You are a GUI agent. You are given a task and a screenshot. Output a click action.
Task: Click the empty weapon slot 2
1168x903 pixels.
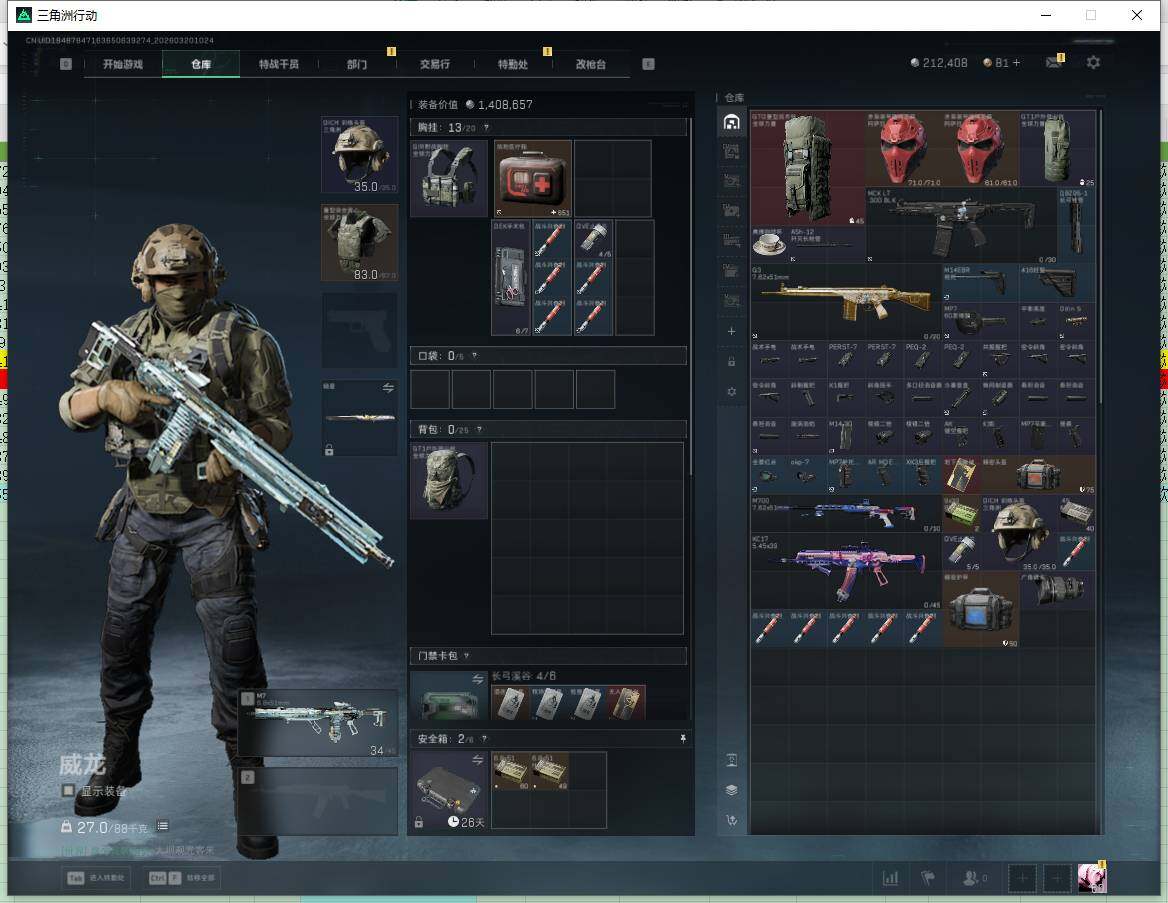coord(319,801)
